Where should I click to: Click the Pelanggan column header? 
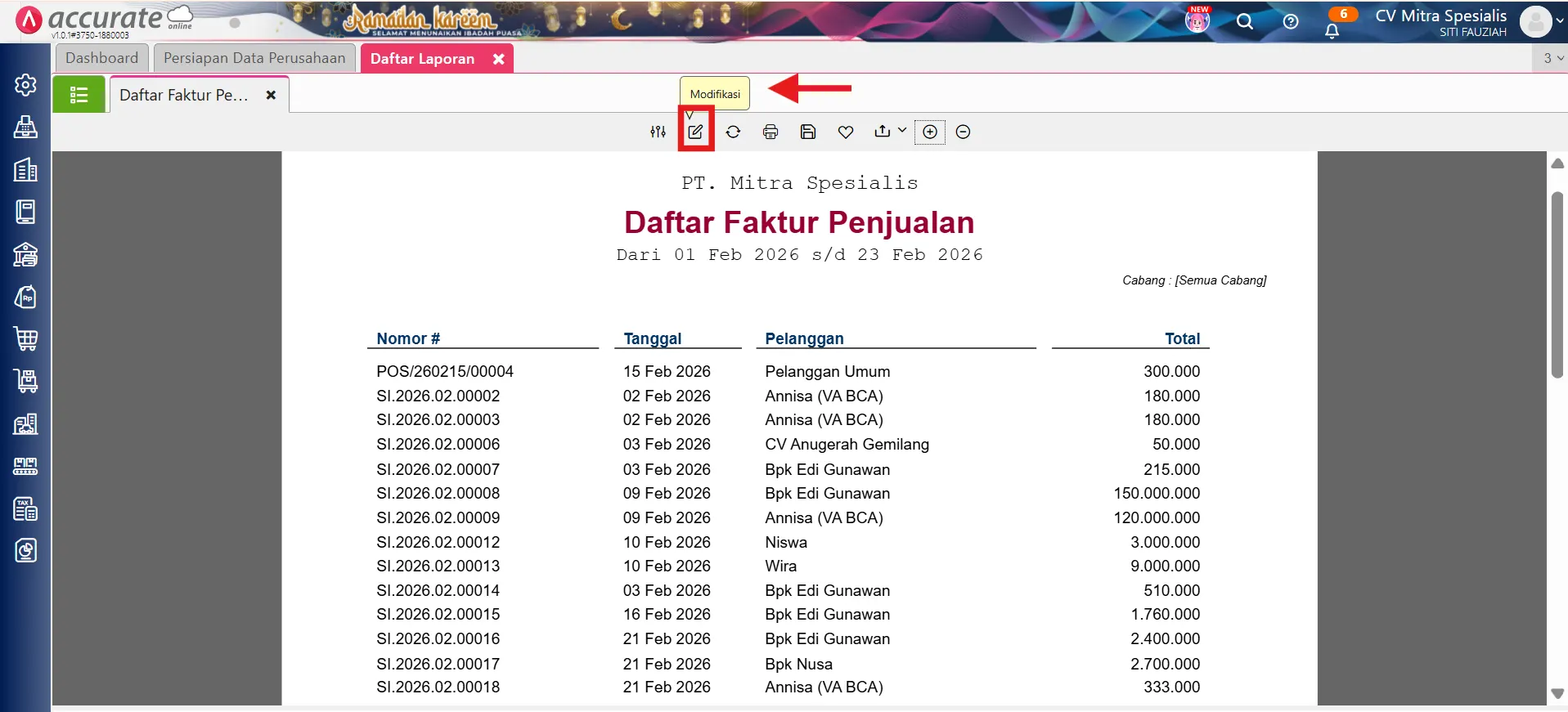(804, 338)
